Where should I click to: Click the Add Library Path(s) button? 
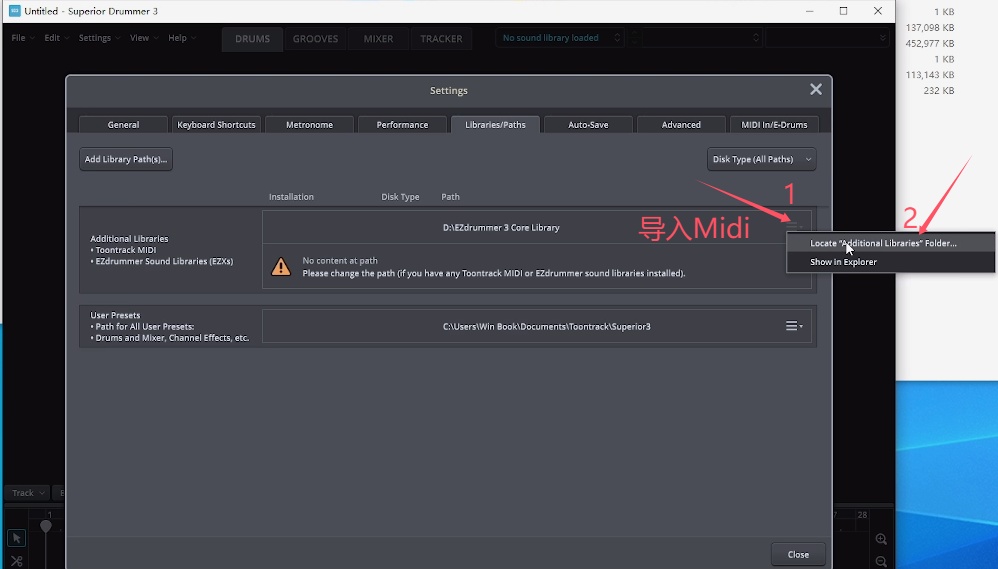tap(126, 159)
